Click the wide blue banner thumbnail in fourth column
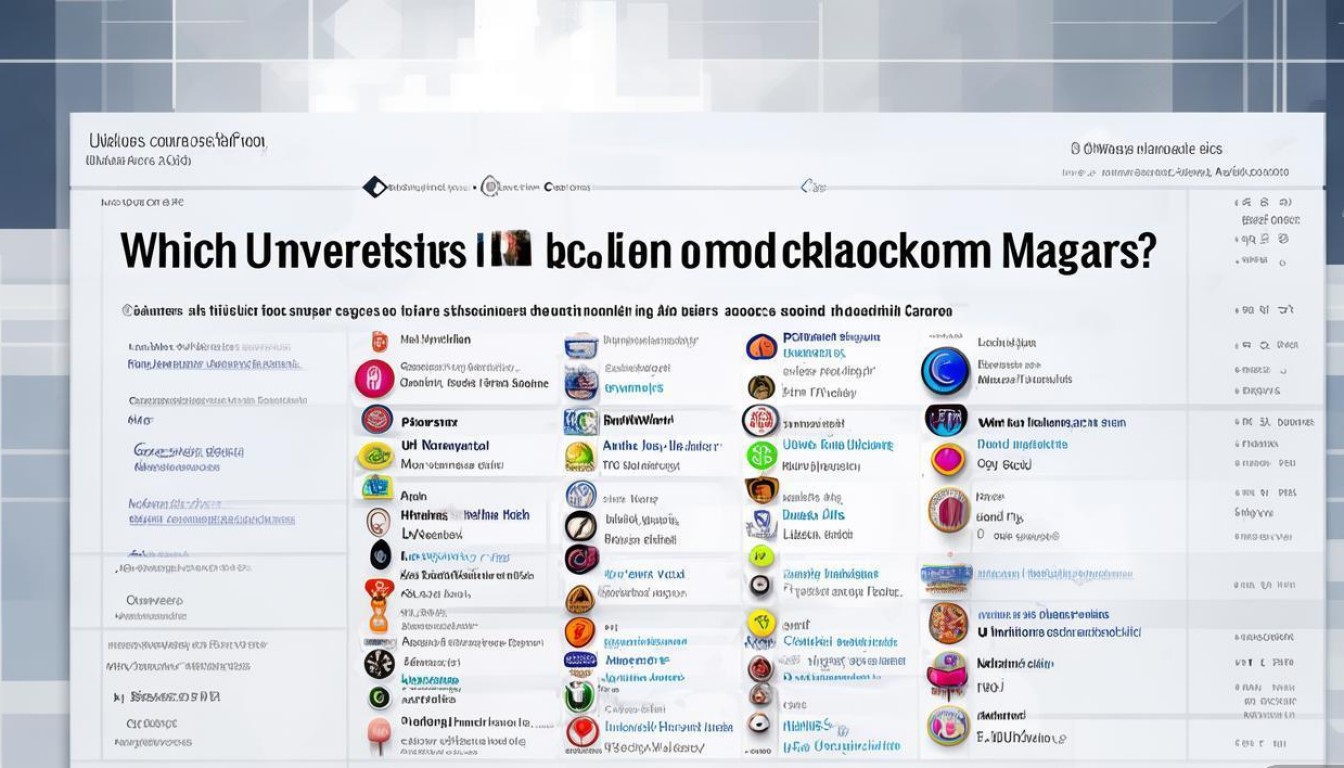This screenshot has height=768, width=1344. click(946, 575)
